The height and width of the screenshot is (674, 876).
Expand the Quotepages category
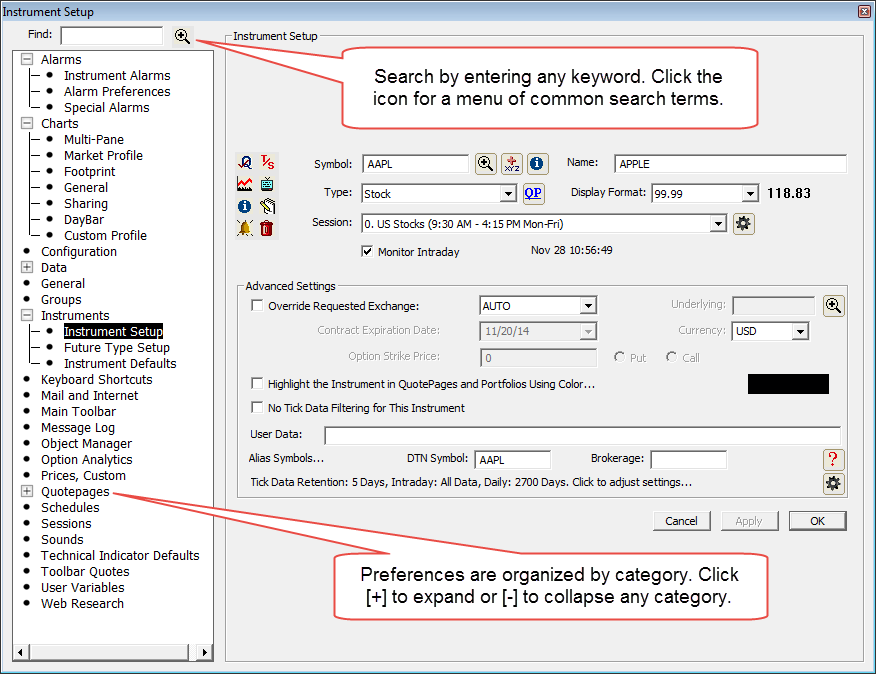(x=27, y=491)
